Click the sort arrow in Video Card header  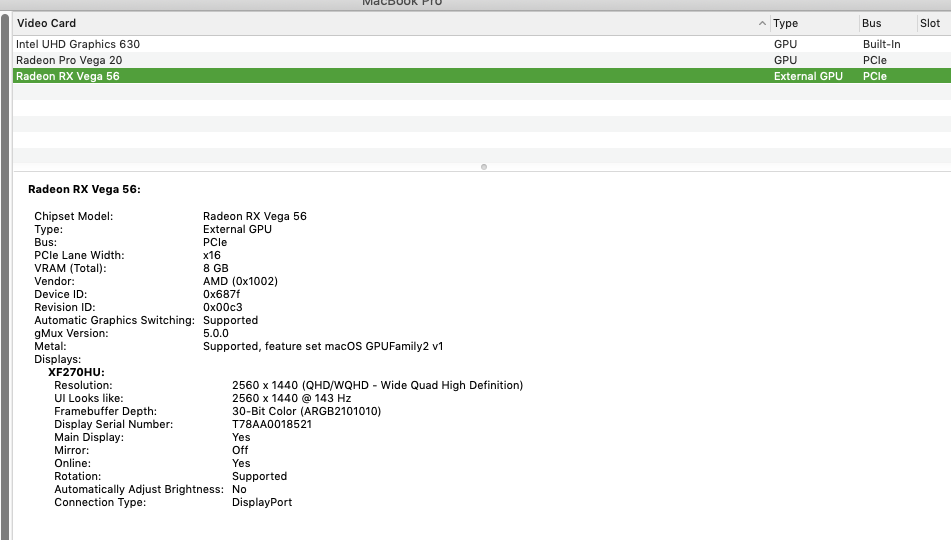click(762, 24)
